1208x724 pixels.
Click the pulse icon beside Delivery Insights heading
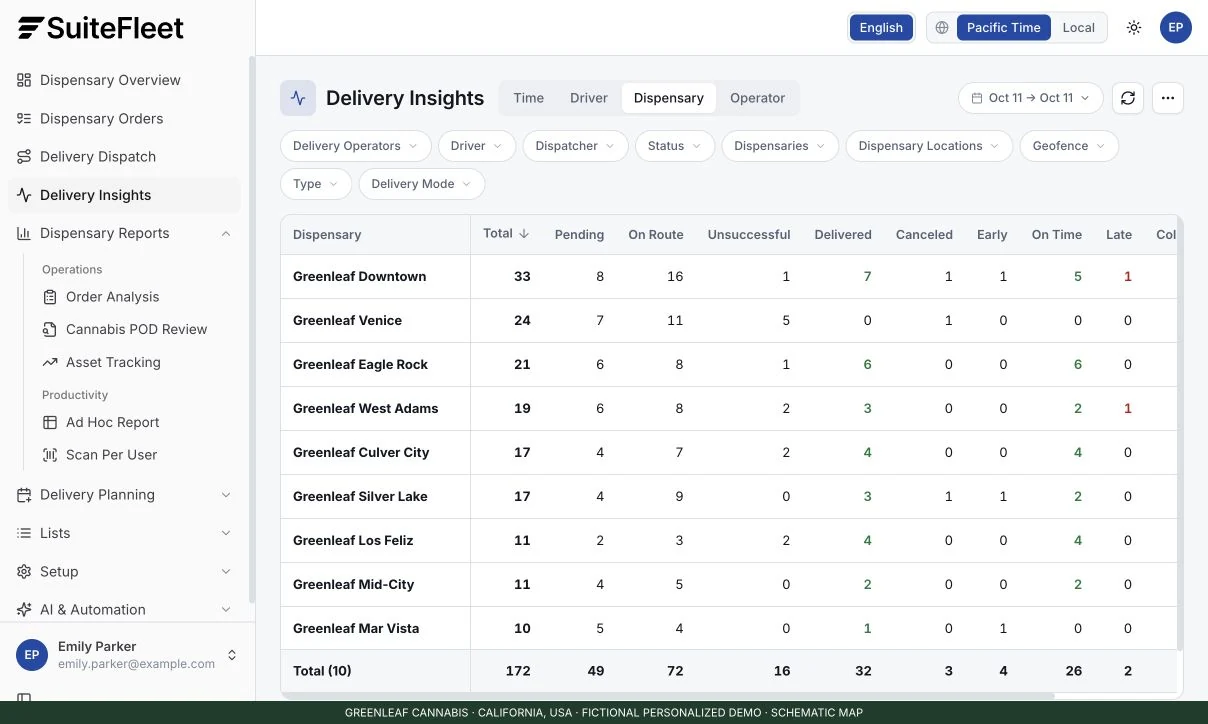click(x=298, y=98)
